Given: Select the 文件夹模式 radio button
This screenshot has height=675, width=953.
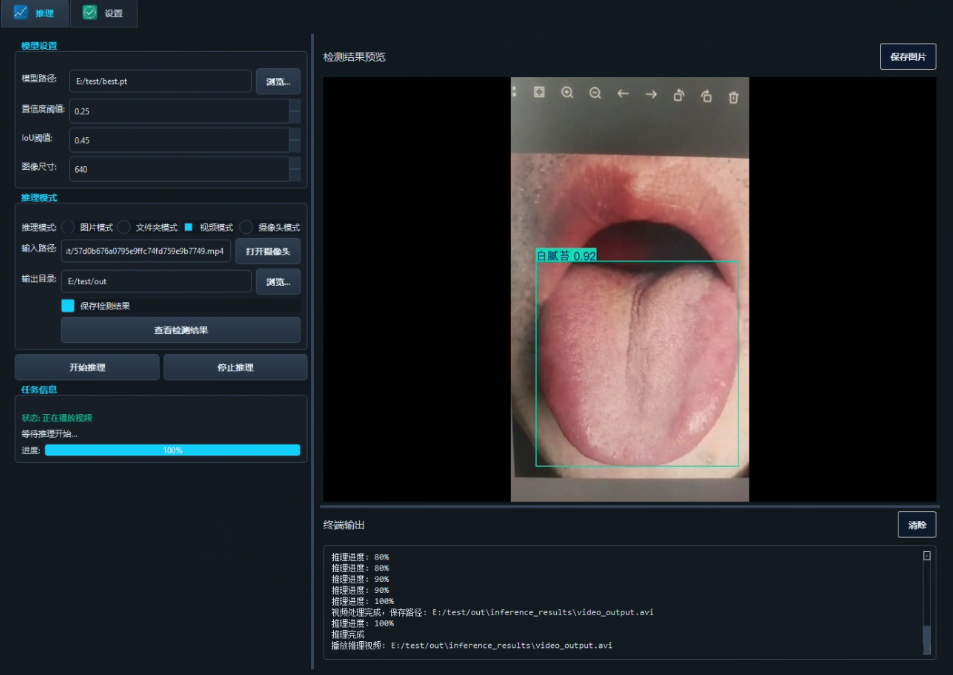Looking at the screenshot, I should (124, 227).
